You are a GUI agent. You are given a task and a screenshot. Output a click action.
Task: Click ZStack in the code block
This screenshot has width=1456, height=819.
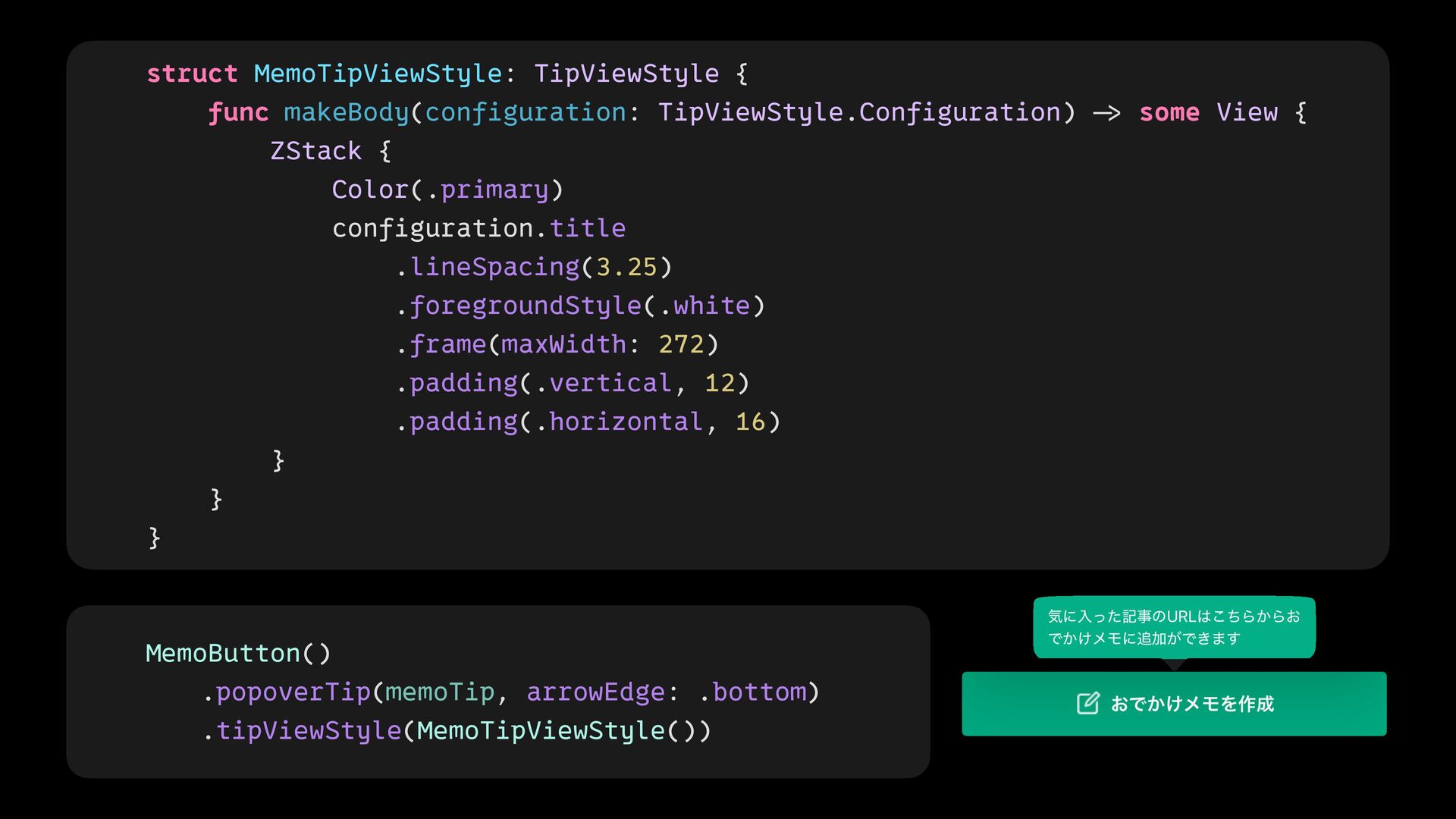(x=315, y=151)
